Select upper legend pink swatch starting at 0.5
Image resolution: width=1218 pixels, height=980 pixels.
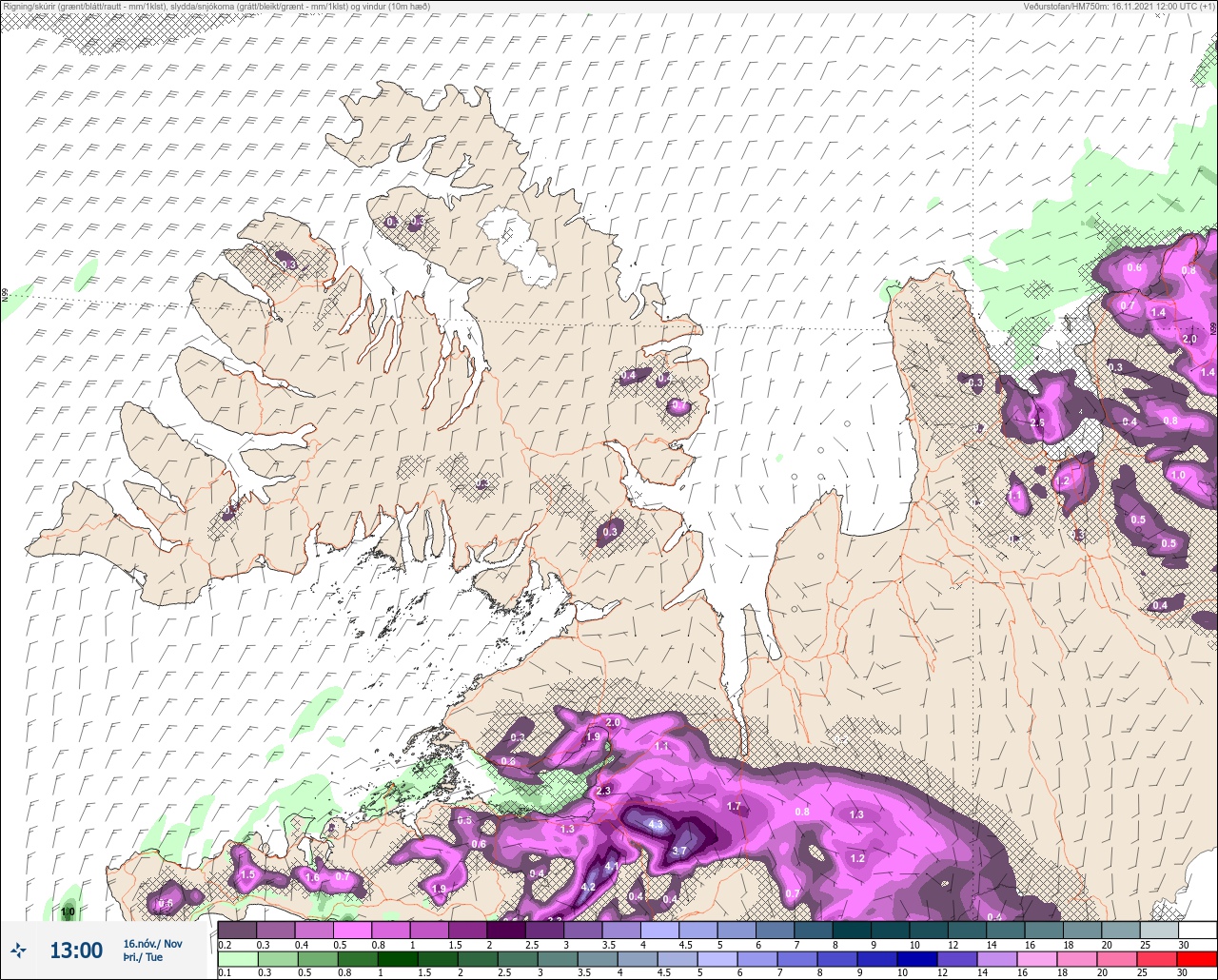click(x=352, y=930)
